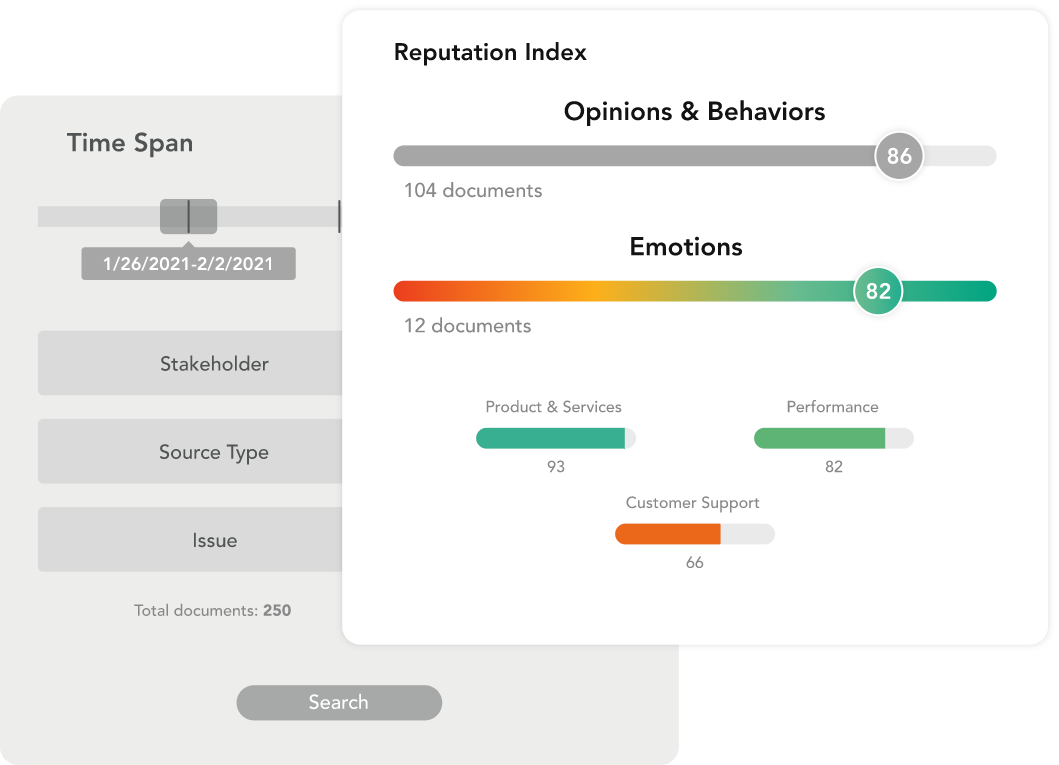
Task: Click the Product & Services progress bar
Action: (556, 438)
